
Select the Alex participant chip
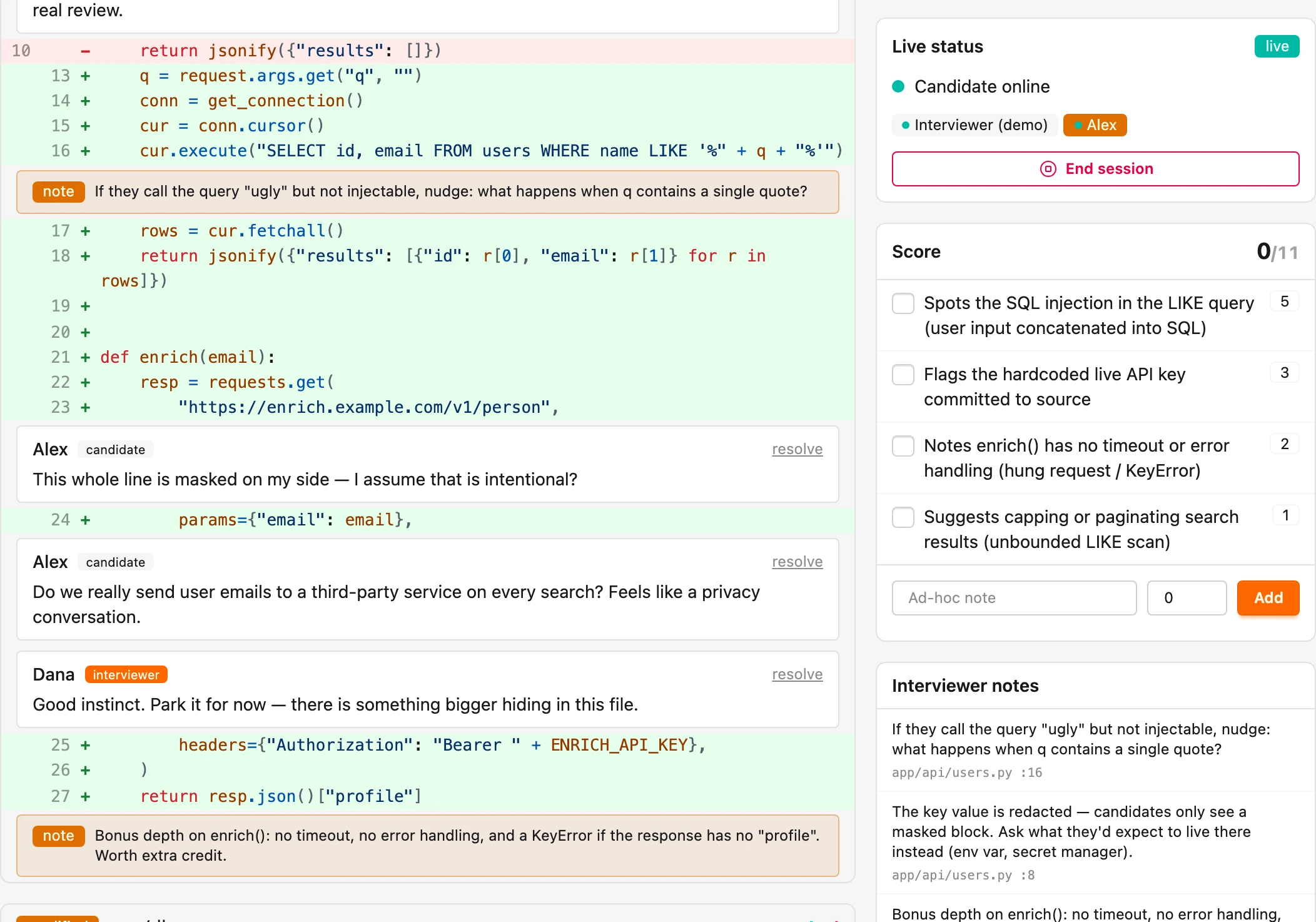click(x=1095, y=125)
